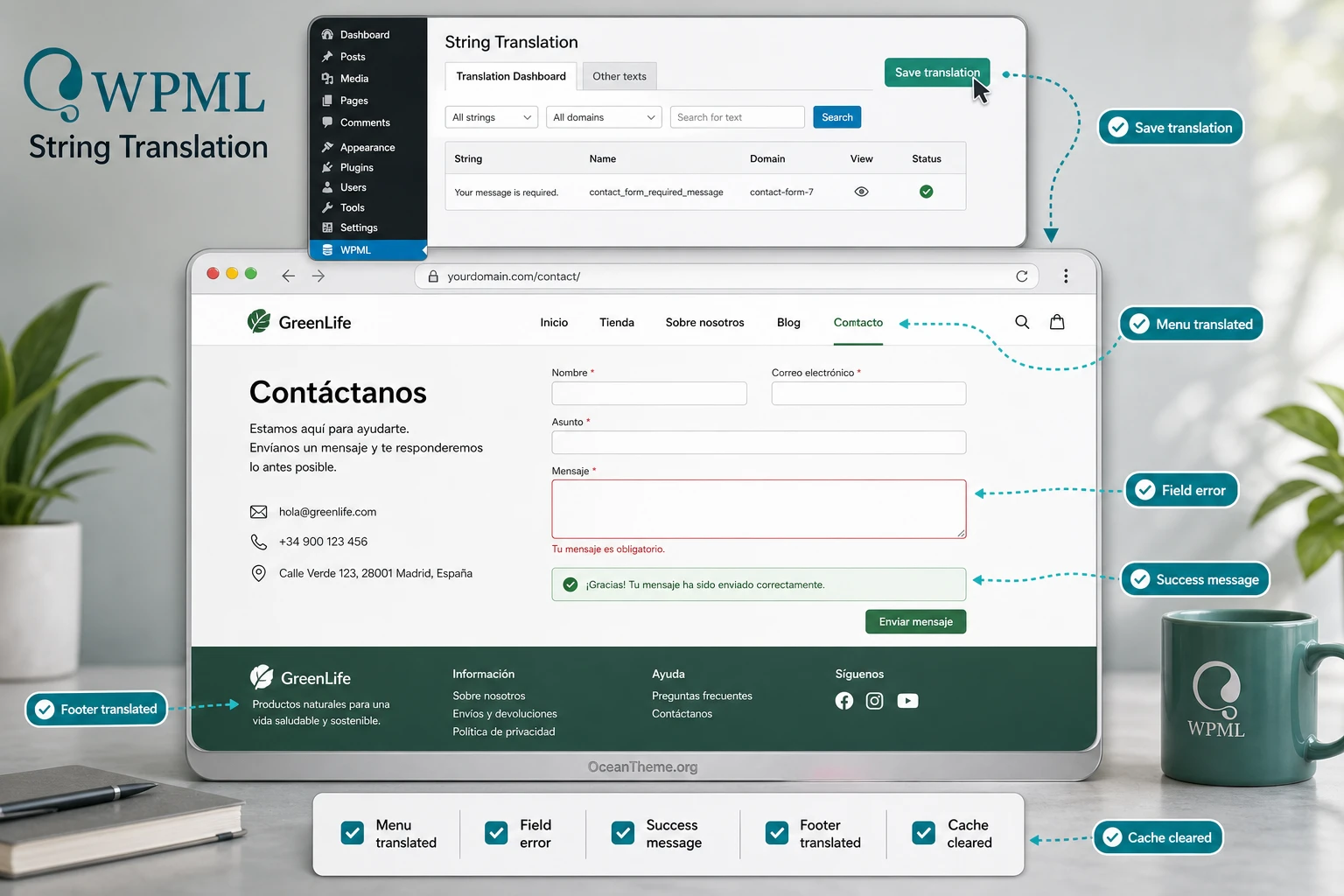Screen dimensions: 1344x896
Task: Select WPML in the admin sidebar
Action: pyautogui.click(x=367, y=250)
